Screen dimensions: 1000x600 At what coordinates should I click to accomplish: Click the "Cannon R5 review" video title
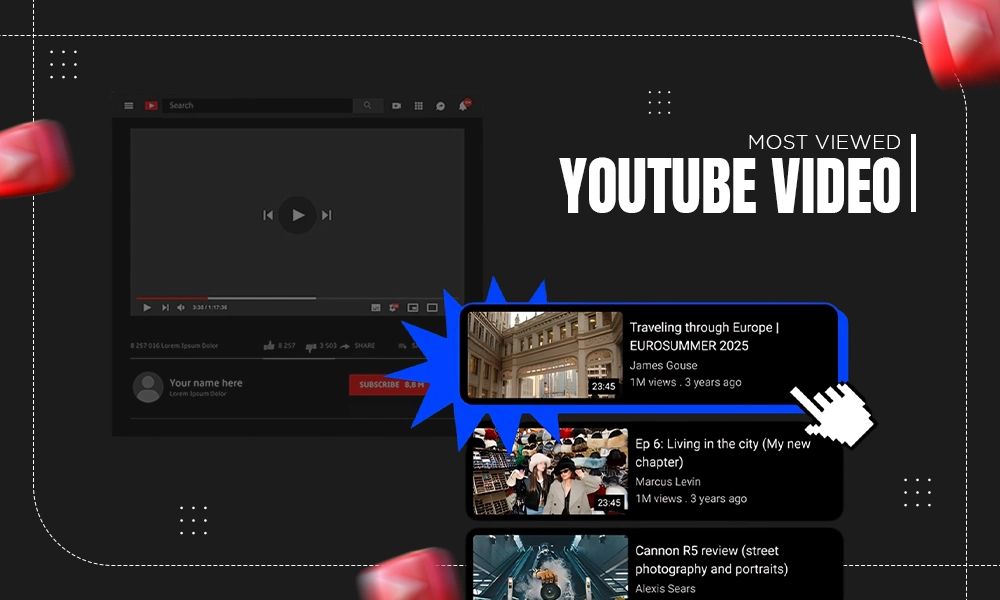pos(711,560)
